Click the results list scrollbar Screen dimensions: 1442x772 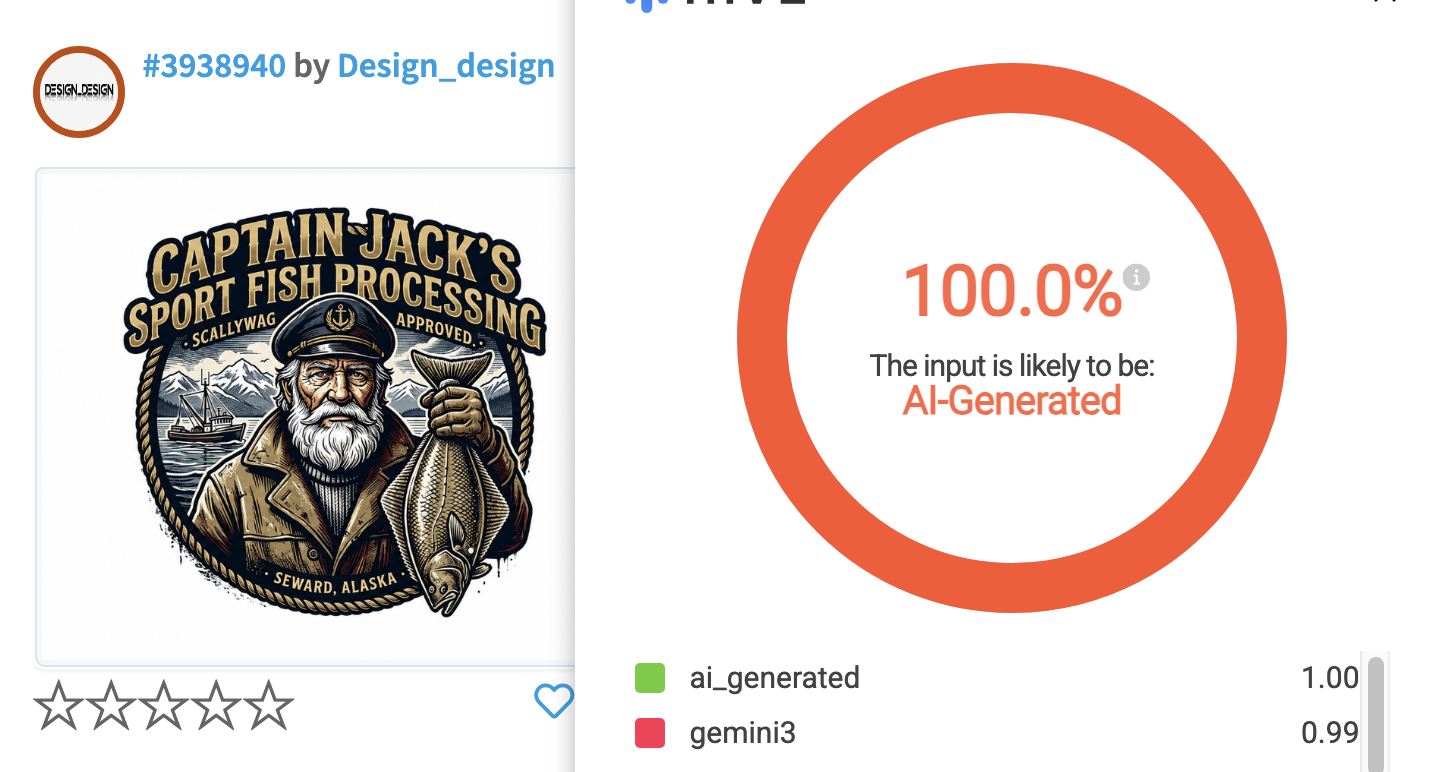[x=1376, y=713]
